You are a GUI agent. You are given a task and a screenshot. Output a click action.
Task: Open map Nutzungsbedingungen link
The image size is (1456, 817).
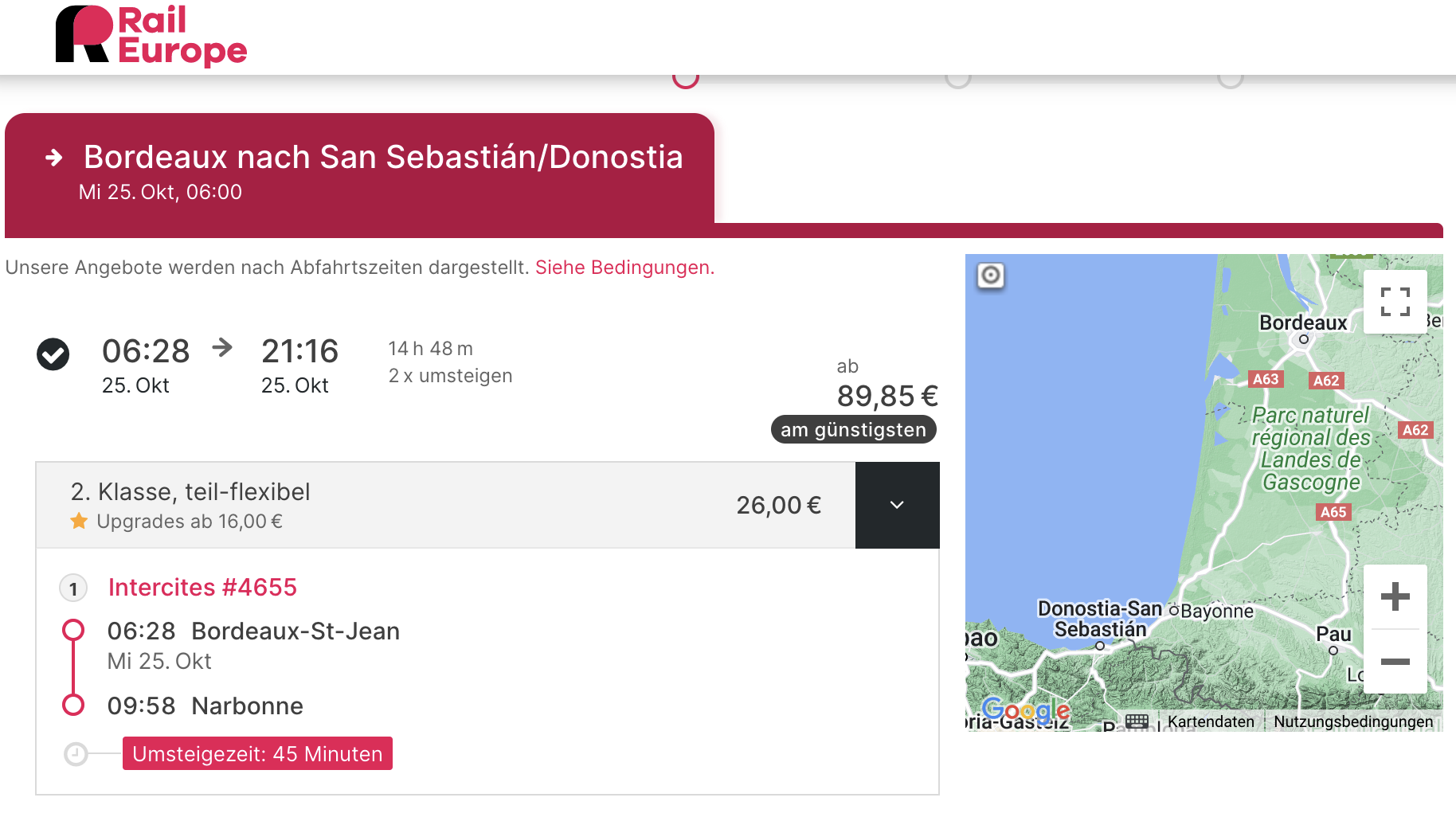(x=1352, y=721)
